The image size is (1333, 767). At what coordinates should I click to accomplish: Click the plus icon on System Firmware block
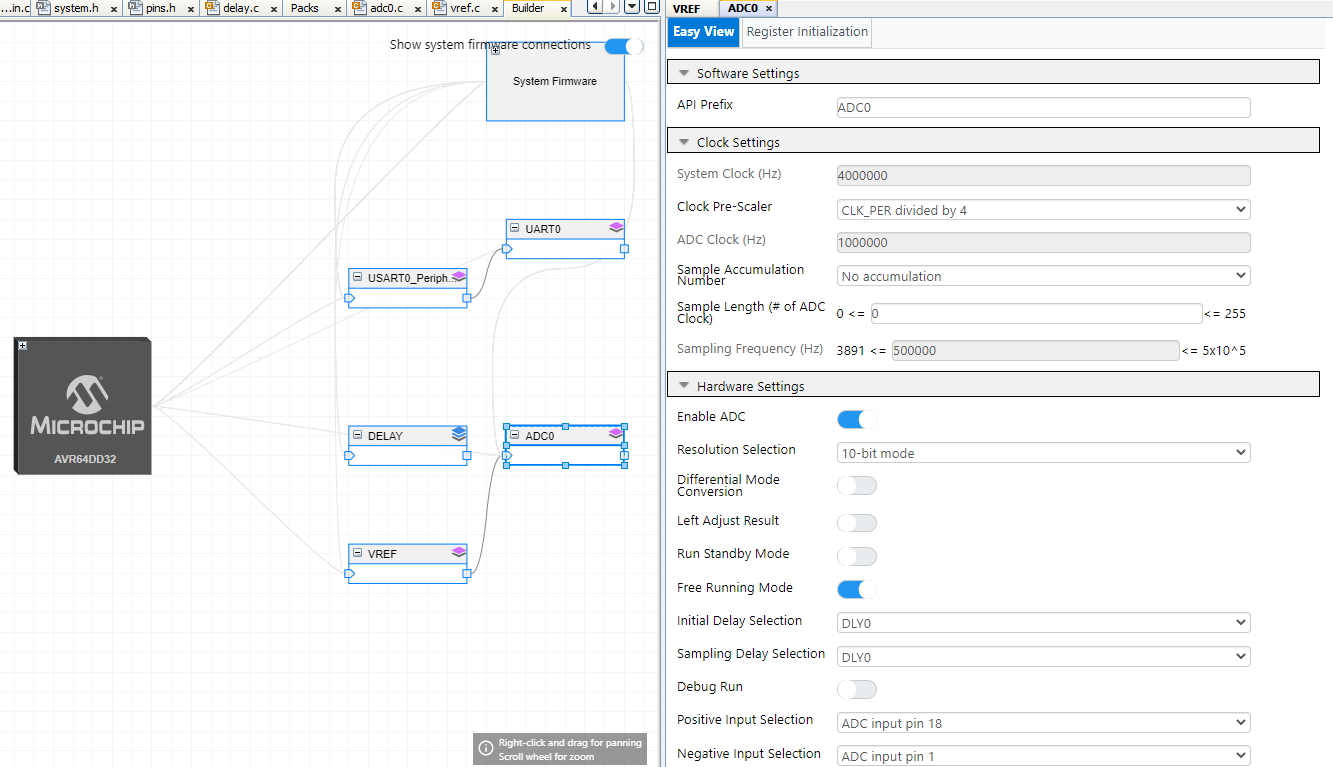495,50
